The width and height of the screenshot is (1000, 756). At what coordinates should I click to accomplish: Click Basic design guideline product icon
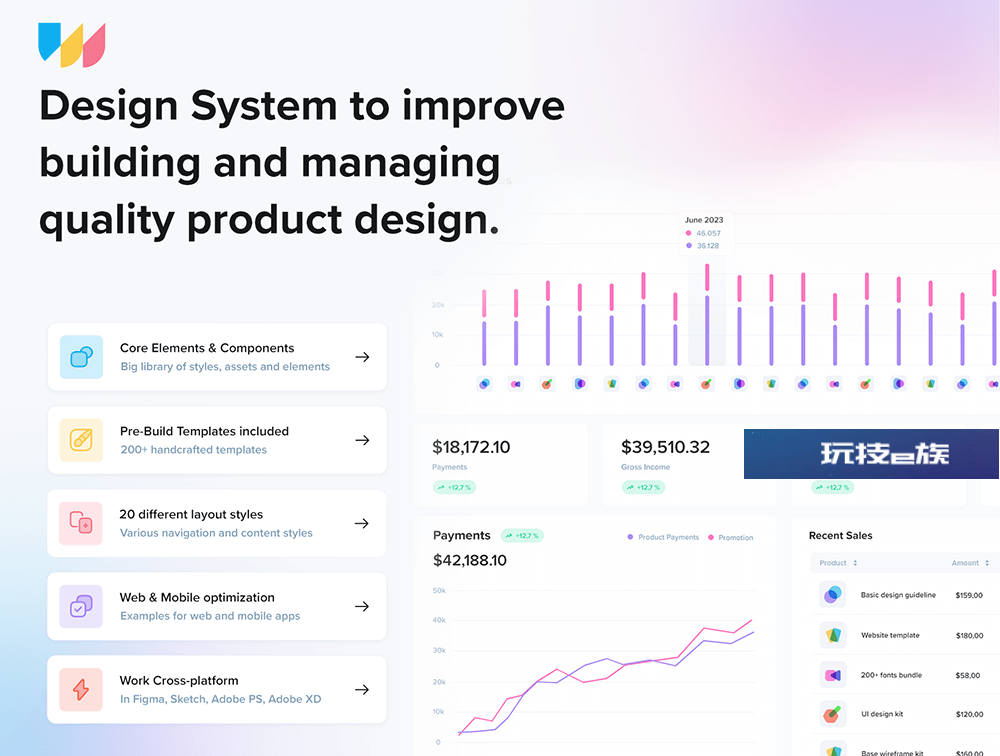click(832, 595)
